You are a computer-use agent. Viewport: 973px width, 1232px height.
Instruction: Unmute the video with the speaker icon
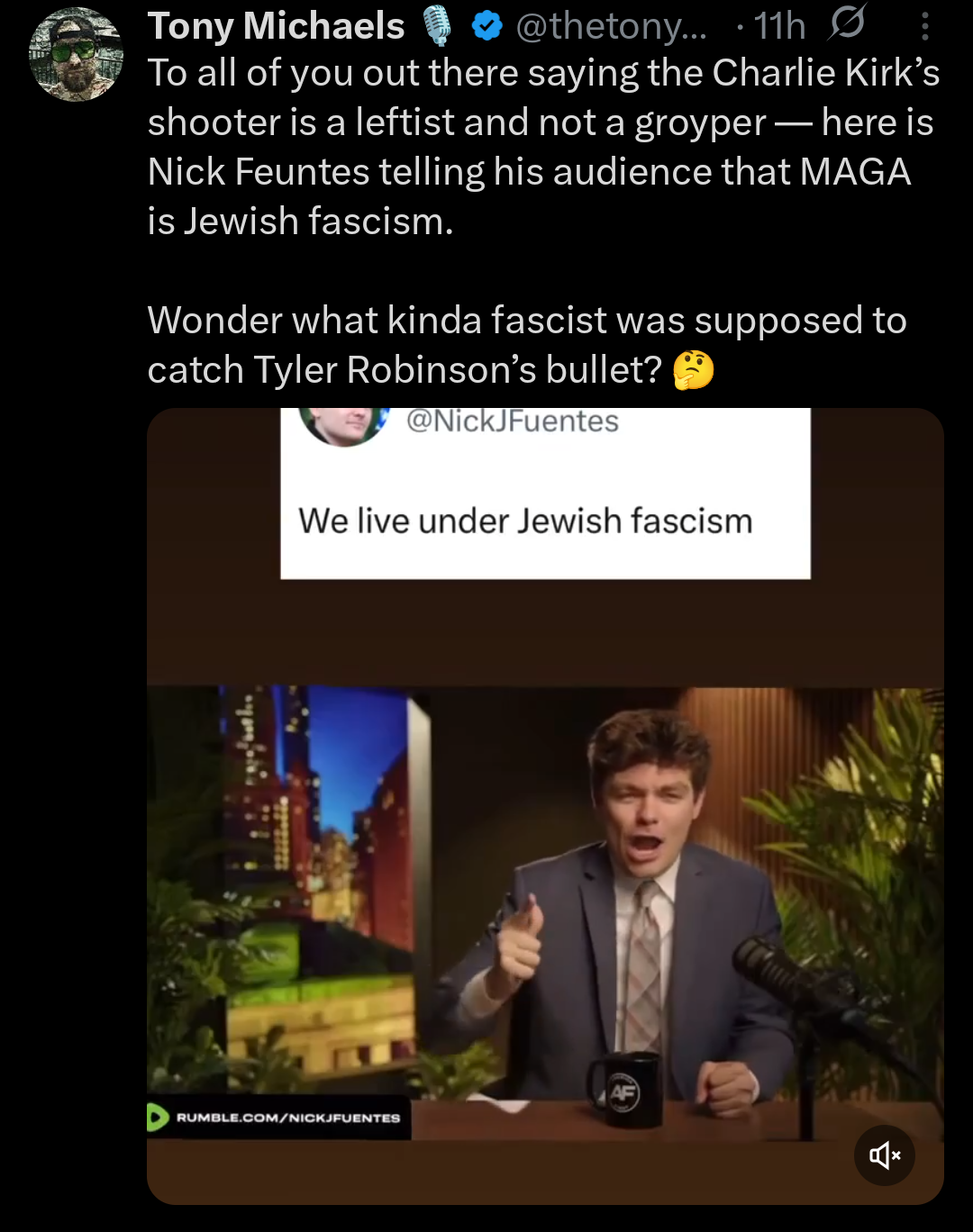(885, 1155)
